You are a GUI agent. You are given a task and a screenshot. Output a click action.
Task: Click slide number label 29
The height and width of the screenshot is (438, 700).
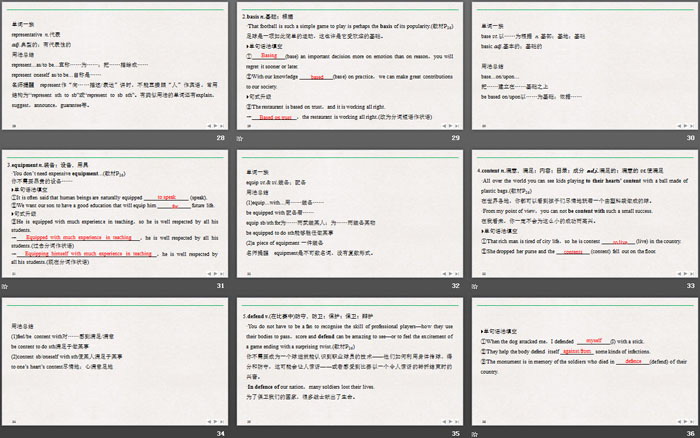(455, 138)
